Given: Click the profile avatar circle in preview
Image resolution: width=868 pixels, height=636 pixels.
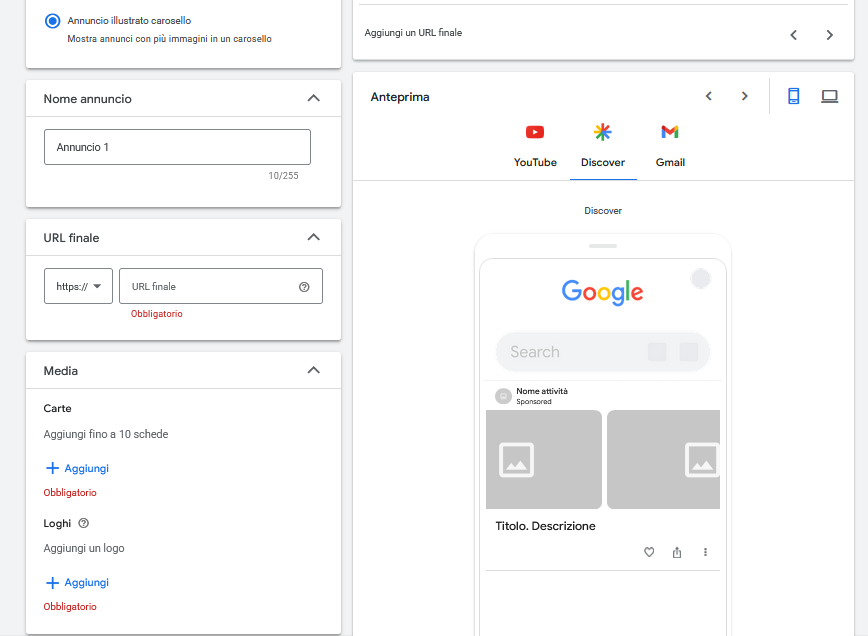Looking at the screenshot, I should click(700, 278).
